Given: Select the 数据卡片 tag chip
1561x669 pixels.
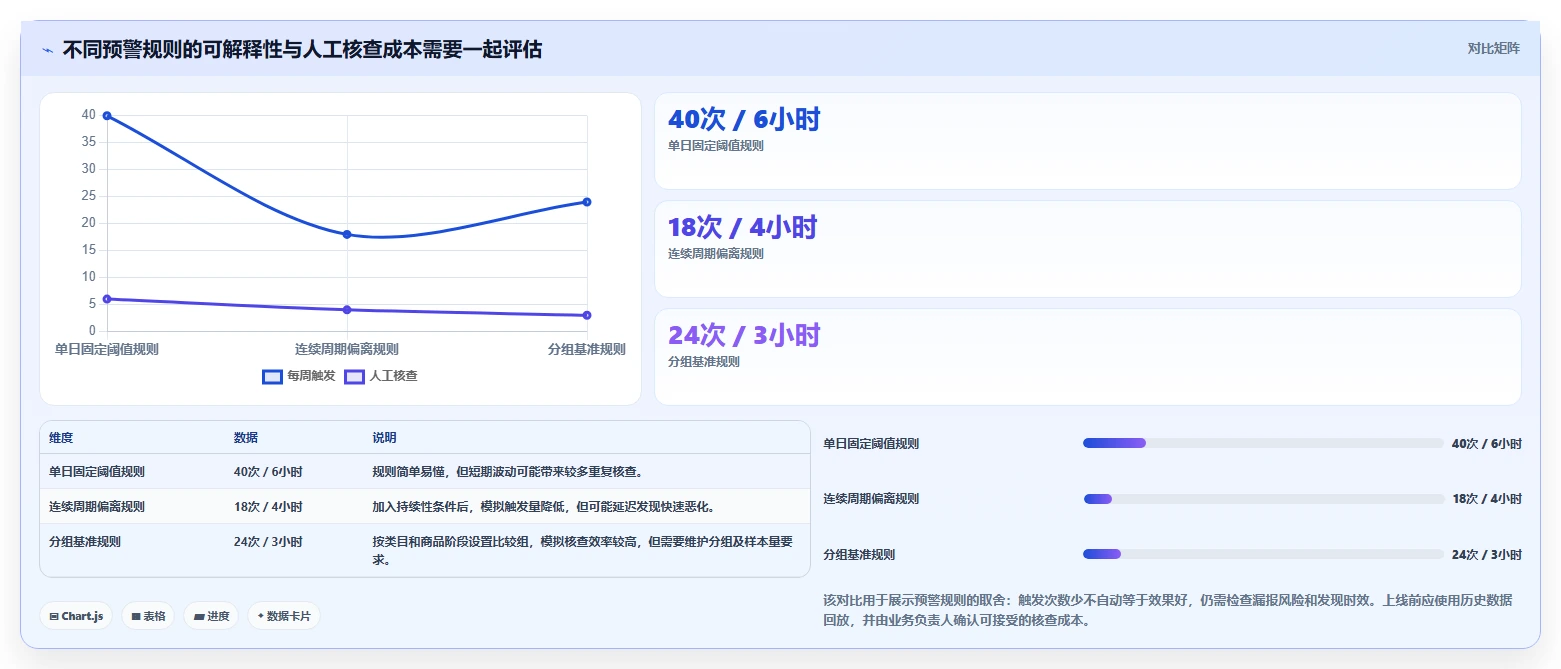Looking at the screenshot, I should tap(284, 616).
